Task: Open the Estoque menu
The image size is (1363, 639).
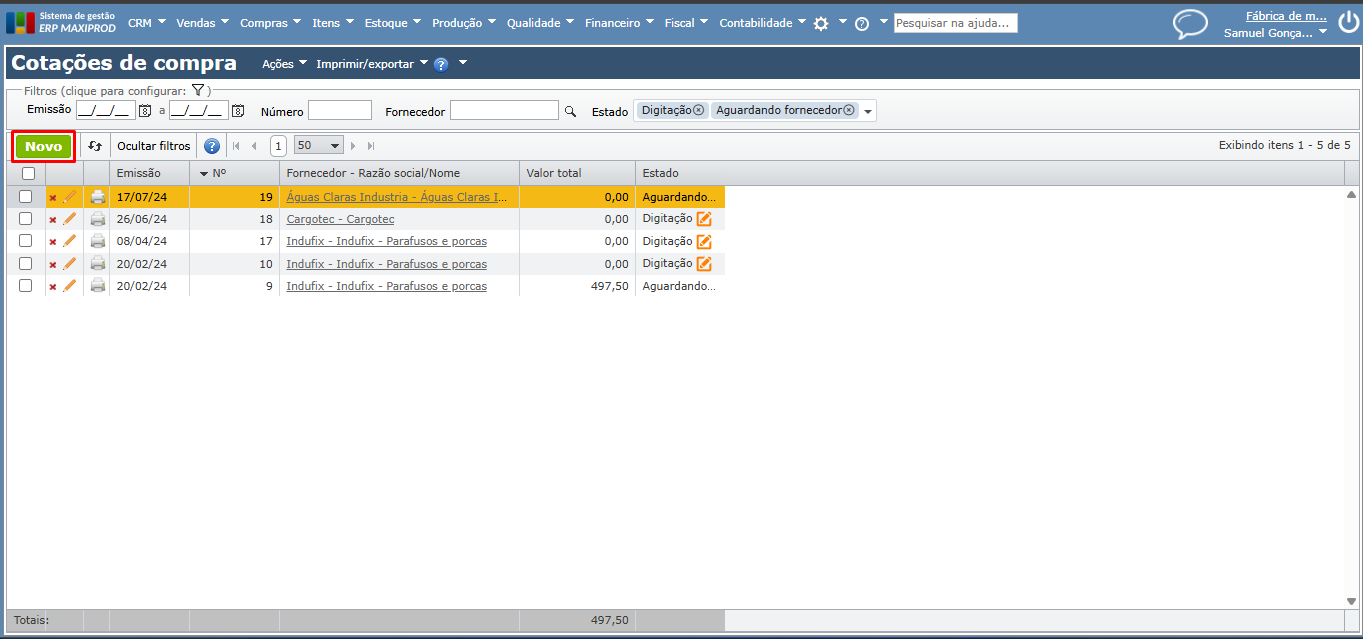Action: pyautogui.click(x=392, y=23)
